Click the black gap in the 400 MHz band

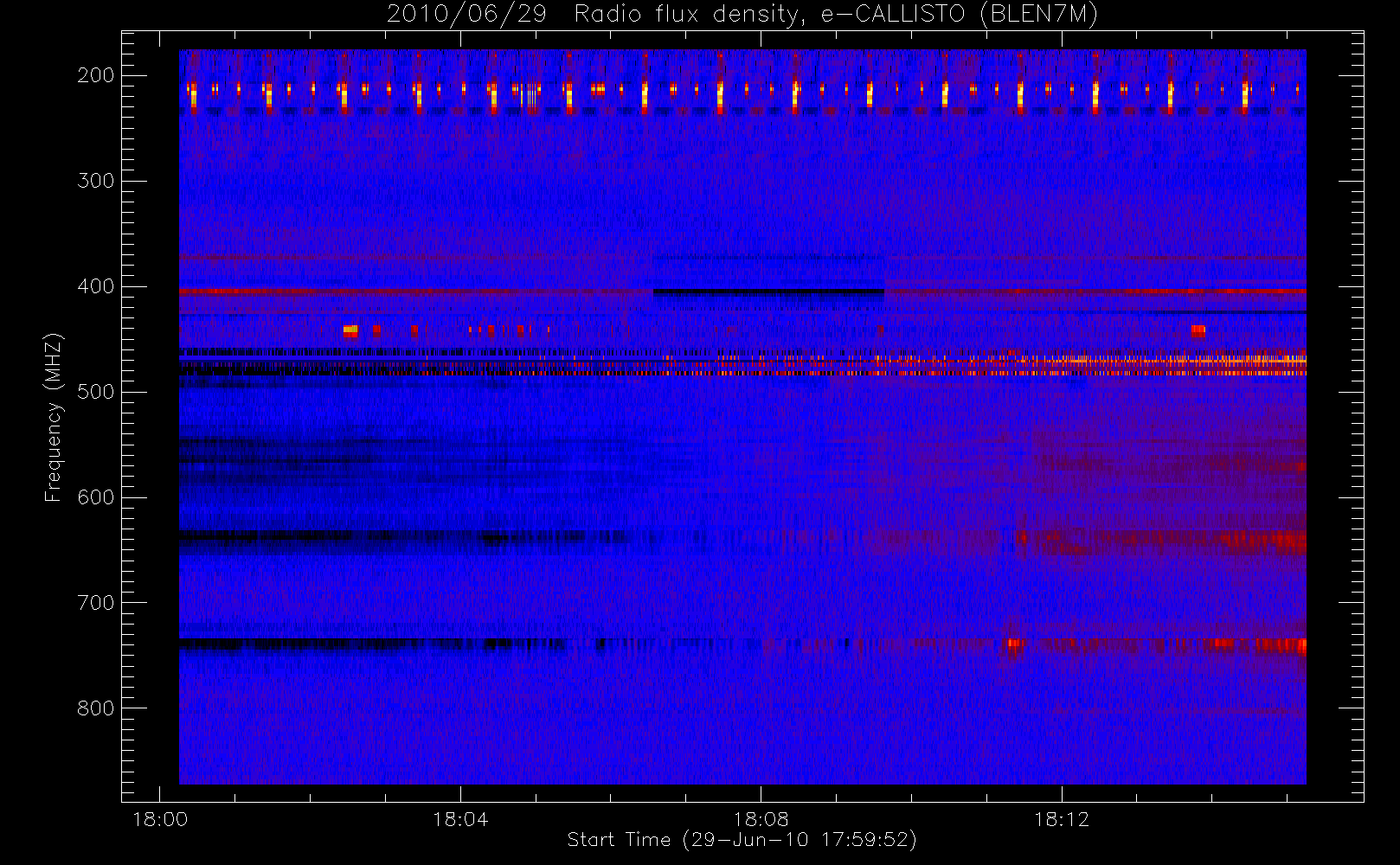coord(768,292)
